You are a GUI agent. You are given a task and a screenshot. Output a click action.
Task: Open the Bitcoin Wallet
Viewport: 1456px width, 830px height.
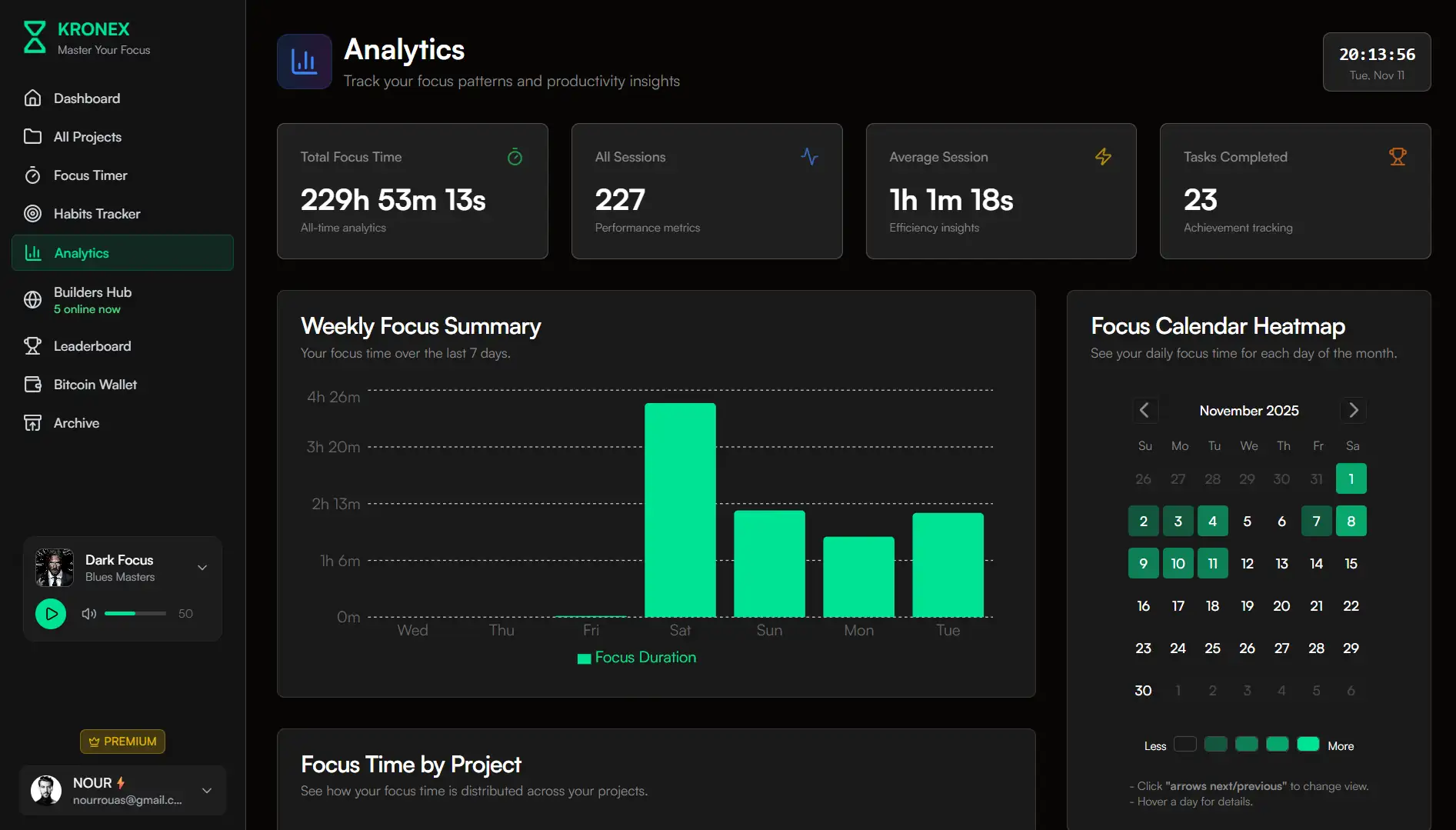pos(95,385)
